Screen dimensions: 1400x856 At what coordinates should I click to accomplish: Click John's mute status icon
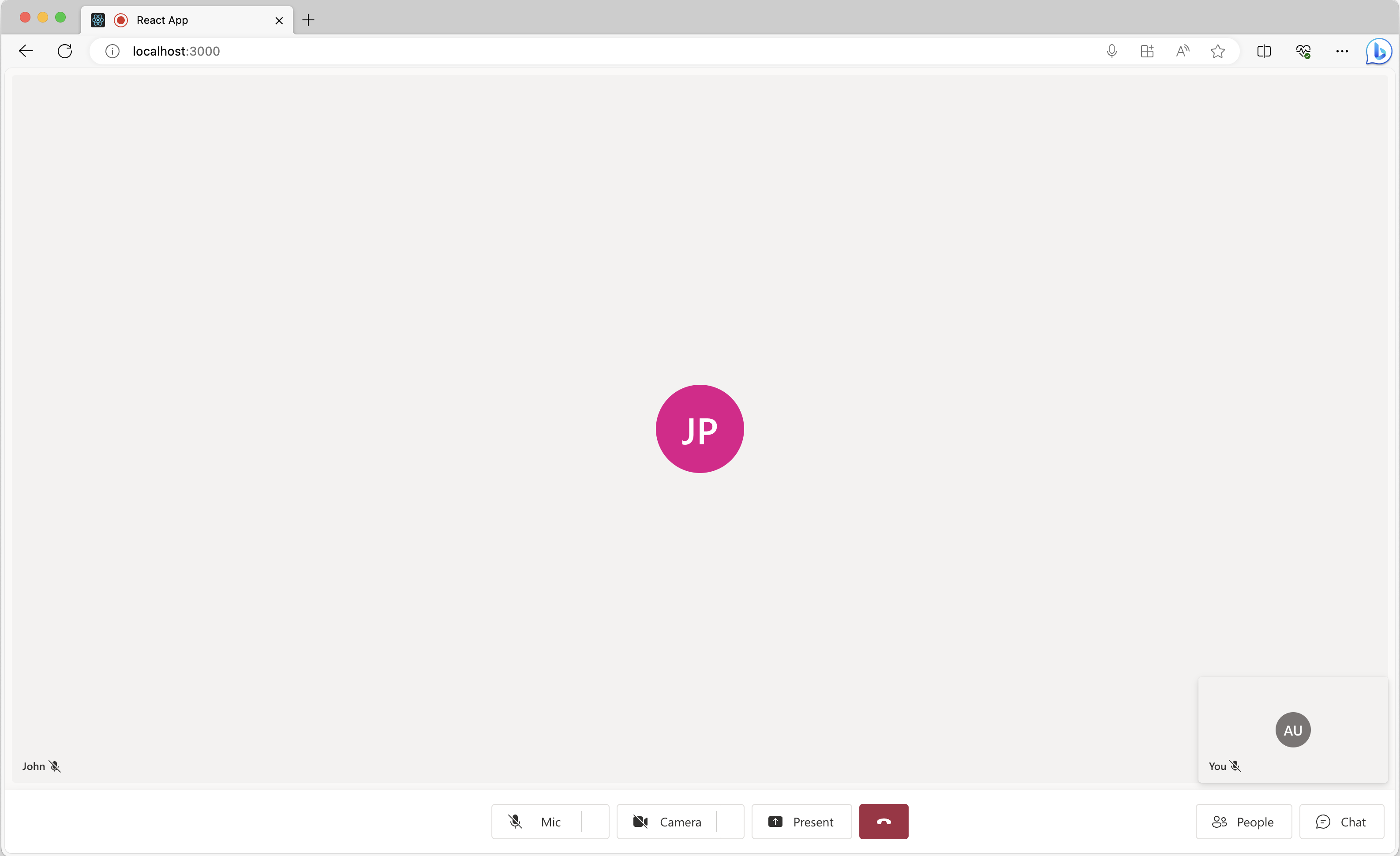(x=55, y=766)
